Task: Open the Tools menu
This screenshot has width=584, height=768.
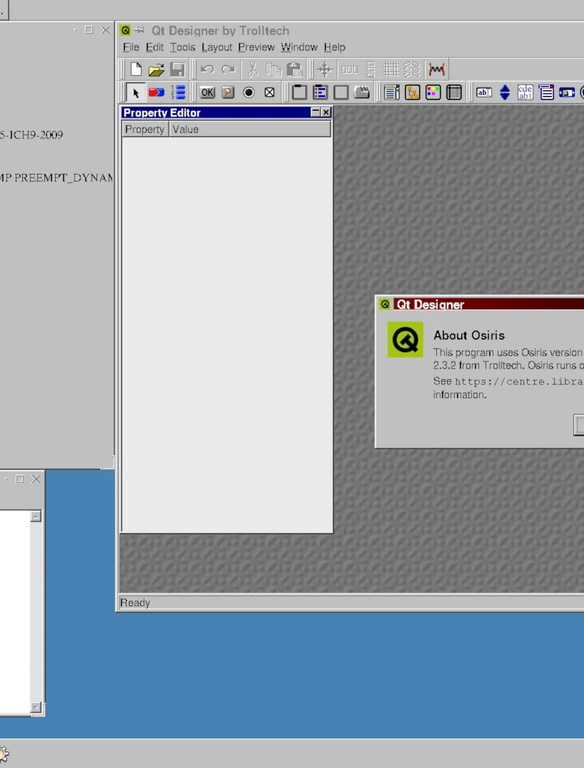Action: [x=183, y=48]
